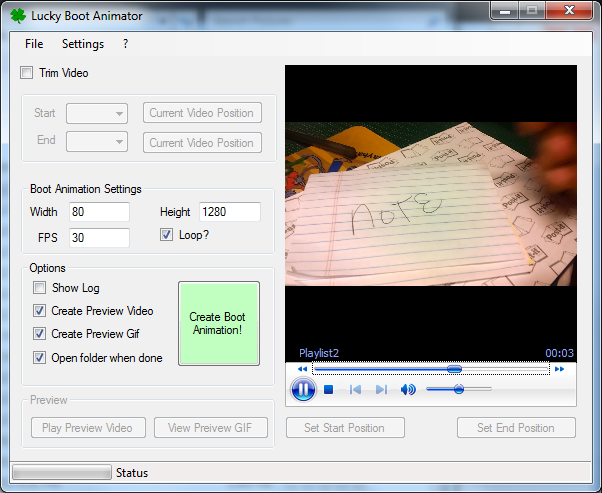602x493 pixels.
Task: Click the rewind double-arrow icon
Action: (303, 369)
